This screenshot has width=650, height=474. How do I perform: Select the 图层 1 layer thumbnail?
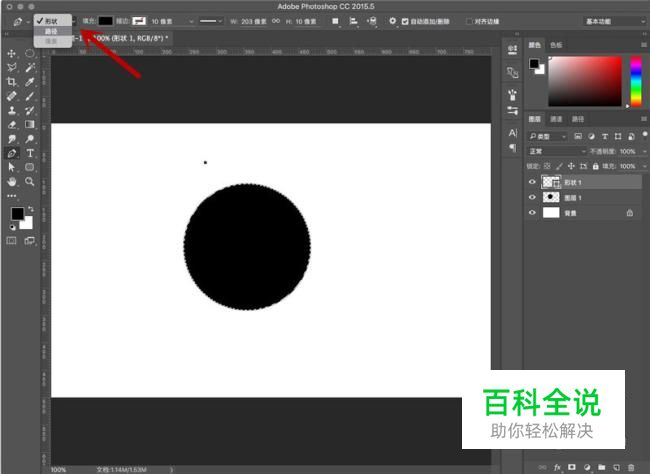551,198
